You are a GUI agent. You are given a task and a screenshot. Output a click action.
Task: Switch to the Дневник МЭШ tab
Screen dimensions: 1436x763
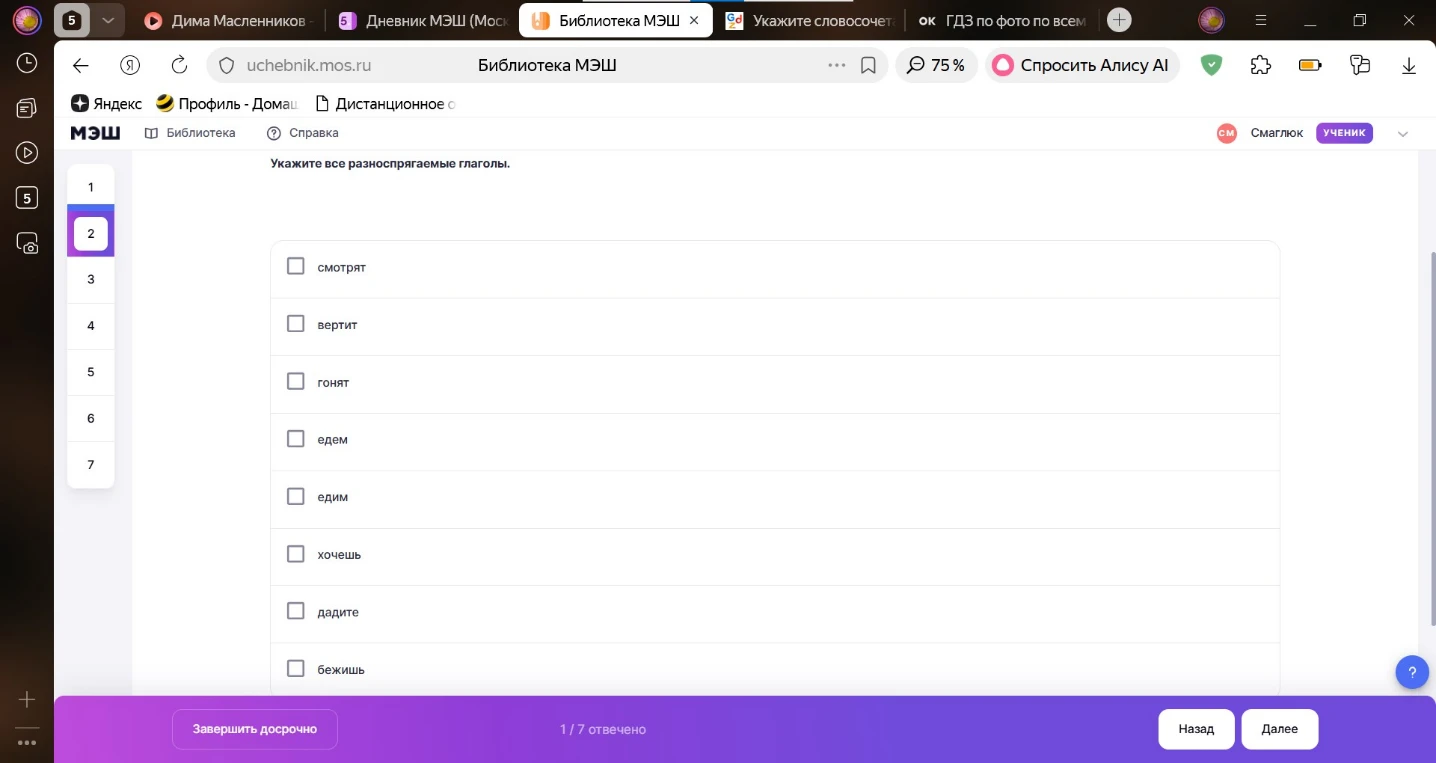click(x=423, y=20)
